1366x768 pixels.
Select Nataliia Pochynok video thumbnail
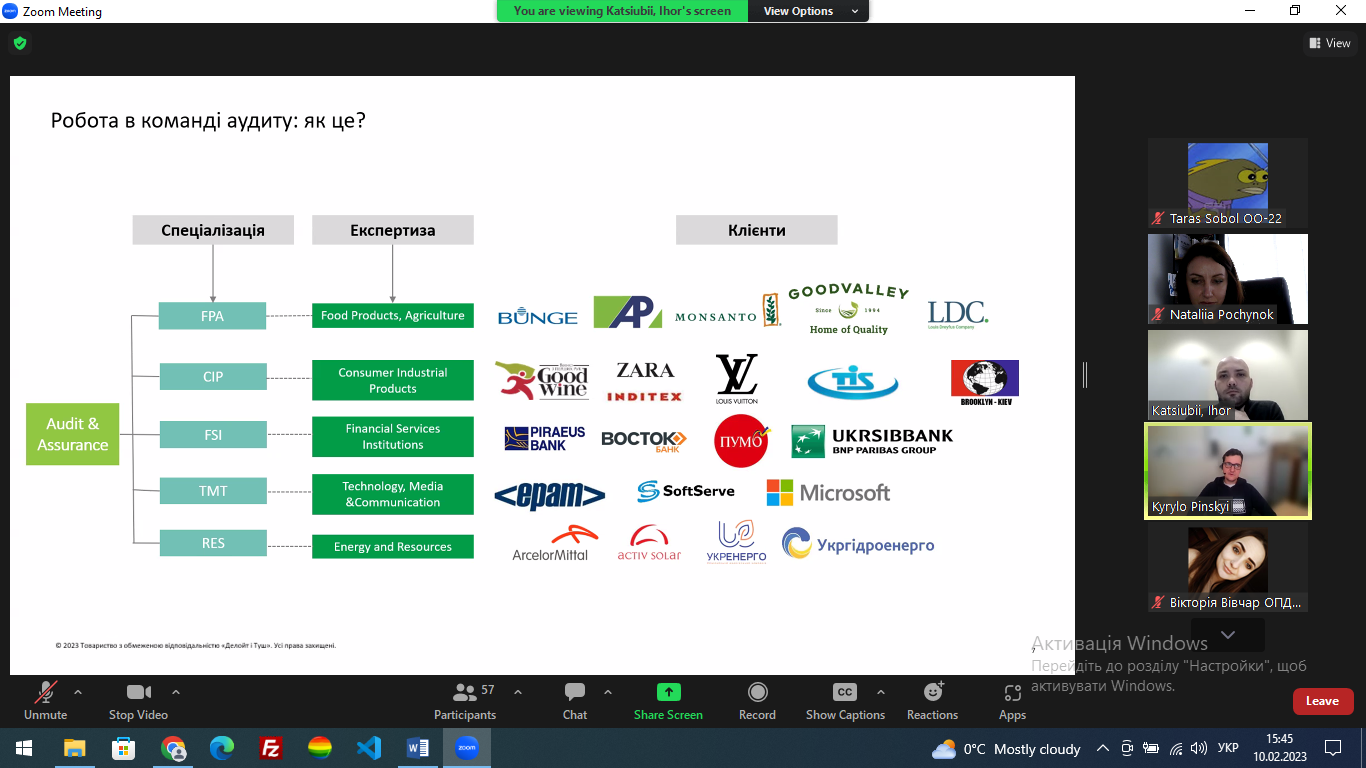click(1228, 279)
